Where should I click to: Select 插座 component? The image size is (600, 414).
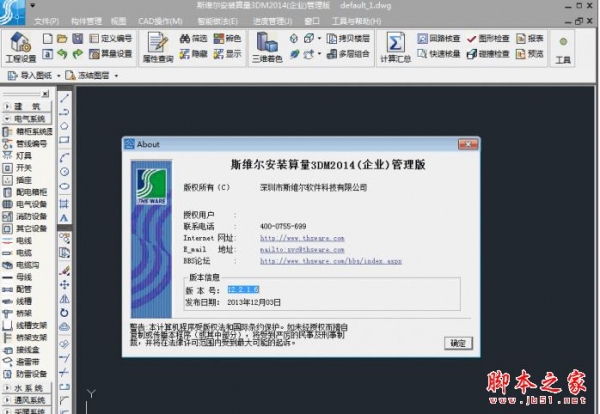coord(18,180)
